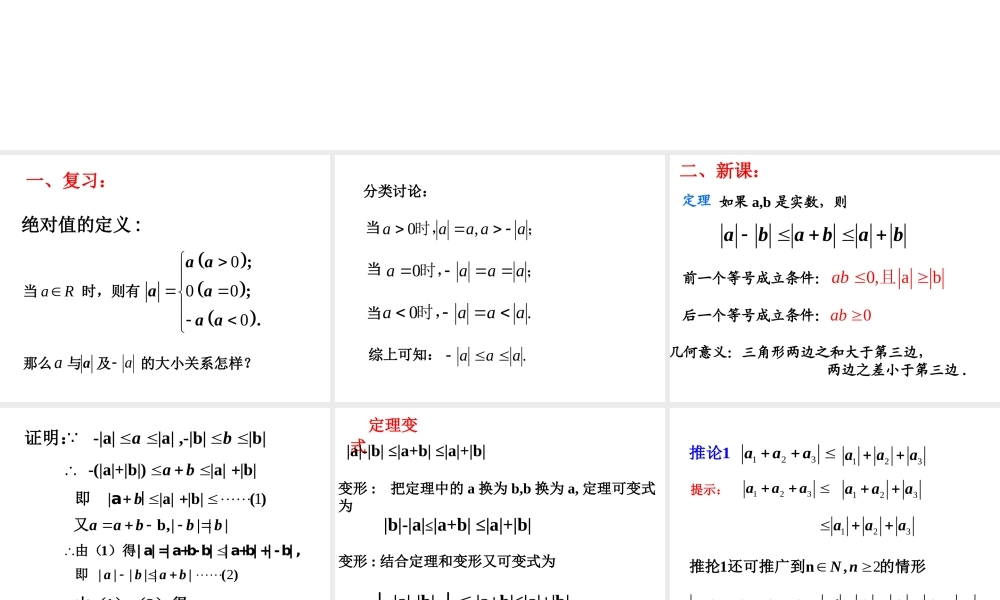Click the inequality |b|-|a|≤|a+b|≤|a|+|b|

(x=457, y=525)
